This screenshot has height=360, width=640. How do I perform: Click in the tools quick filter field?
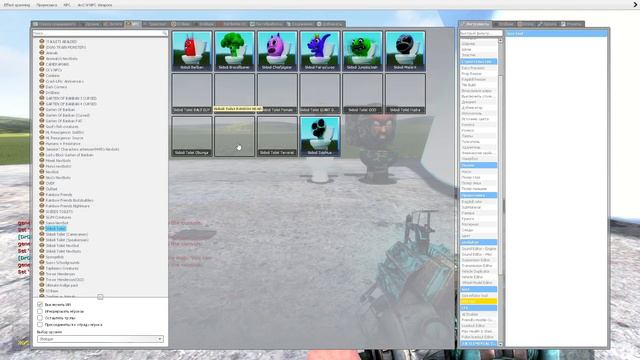481,33
